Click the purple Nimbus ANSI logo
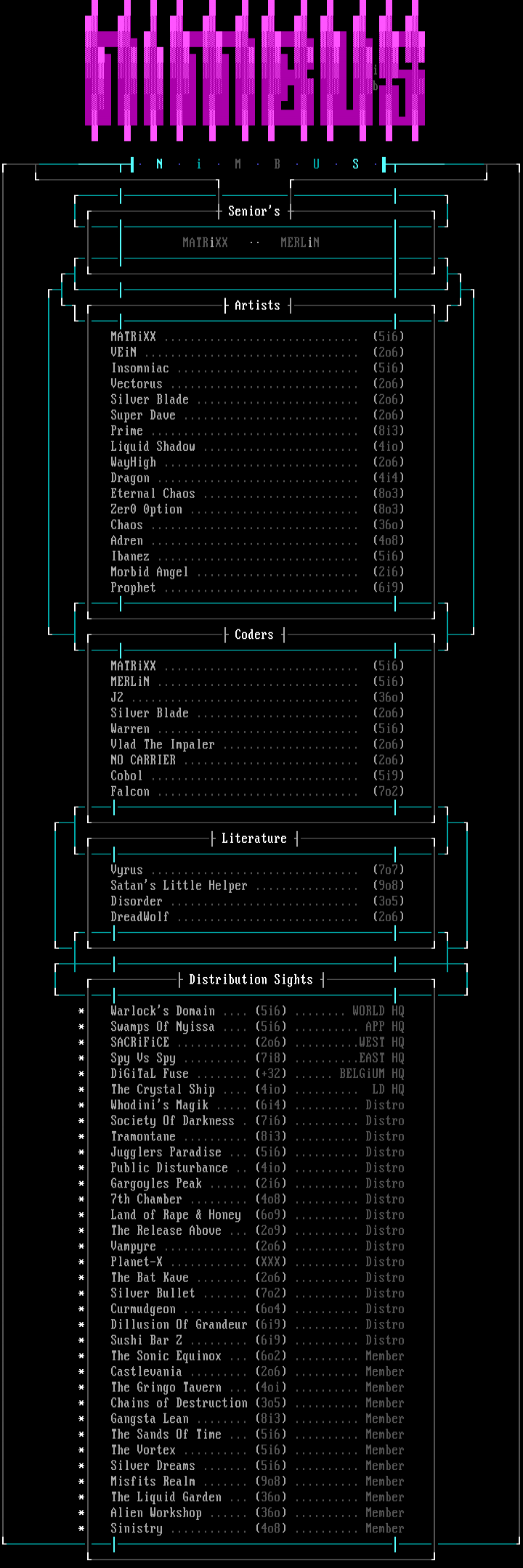Image resolution: width=523 pixels, height=1568 pixels. click(x=254, y=71)
